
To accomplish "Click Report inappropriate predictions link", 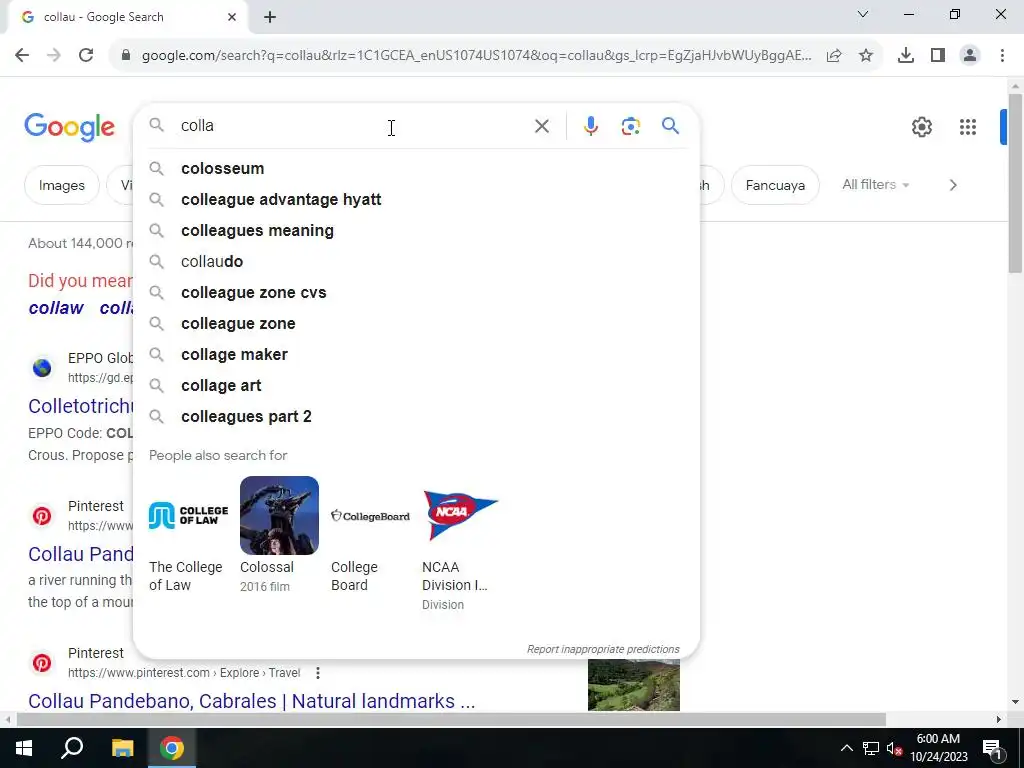I will click(603, 649).
